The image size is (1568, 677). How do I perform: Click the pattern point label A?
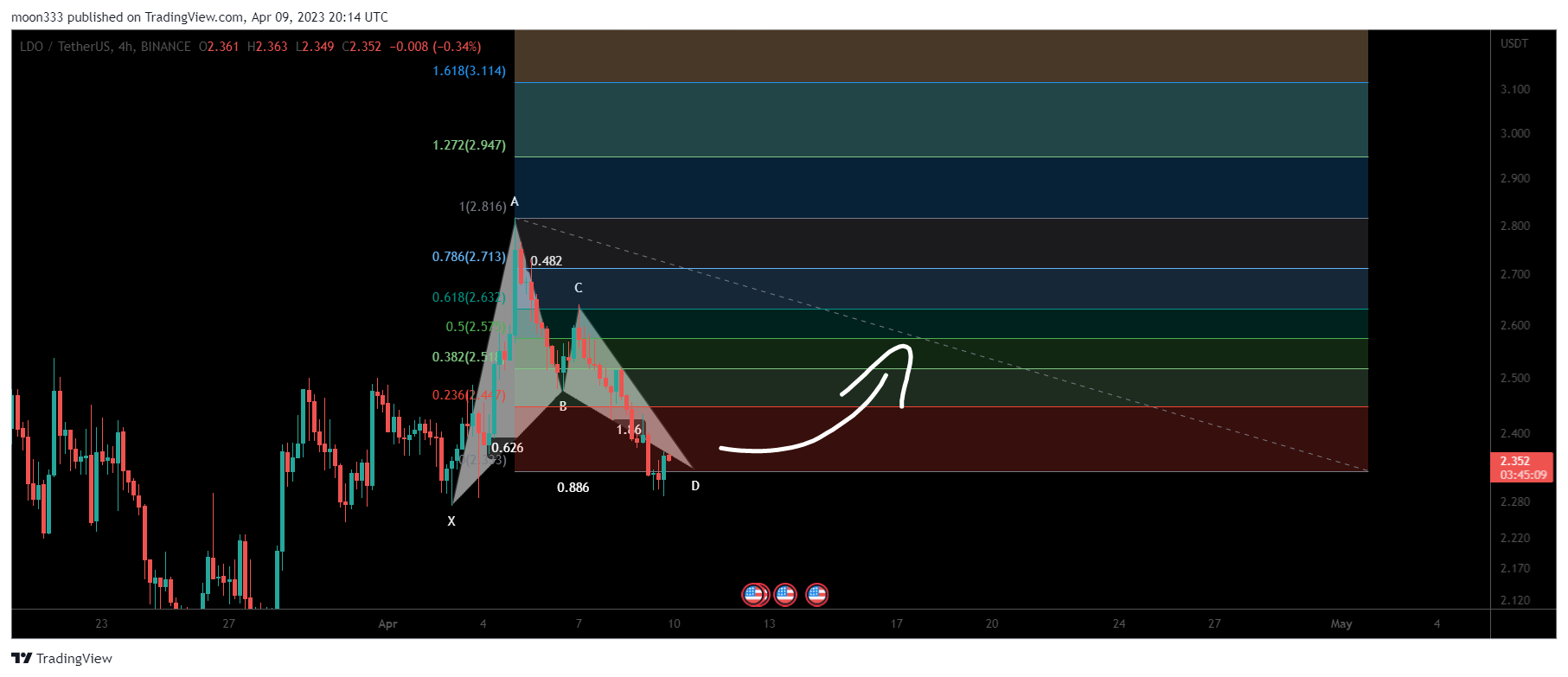tap(515, 201)
